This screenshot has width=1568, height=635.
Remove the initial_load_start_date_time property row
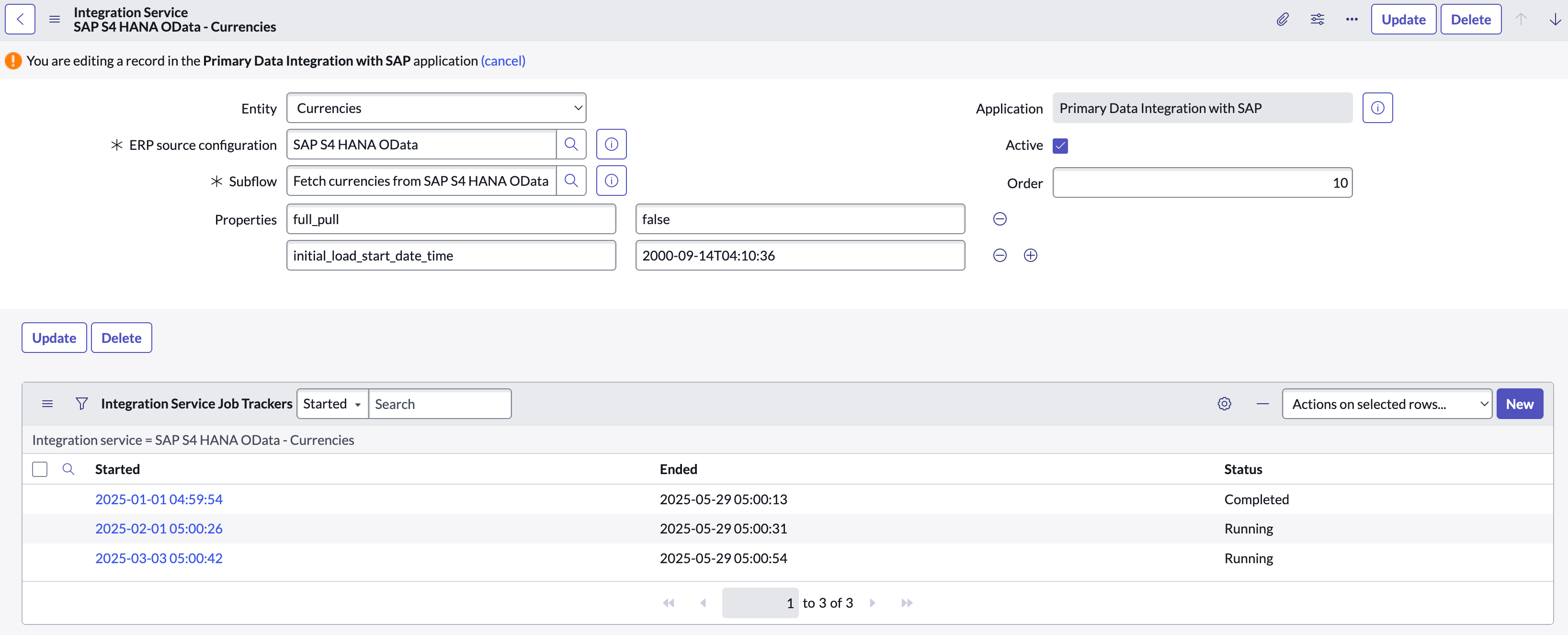(x=1000, y=256)
